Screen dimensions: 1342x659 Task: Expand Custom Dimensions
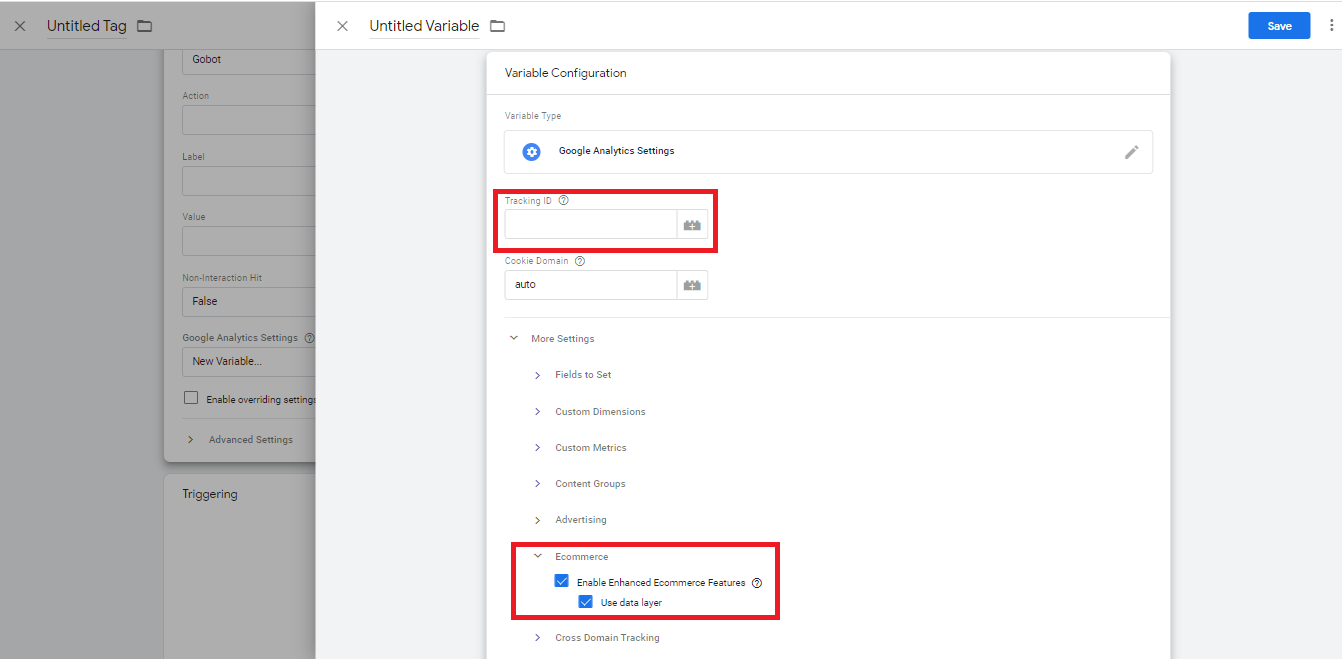pos(538,412)
